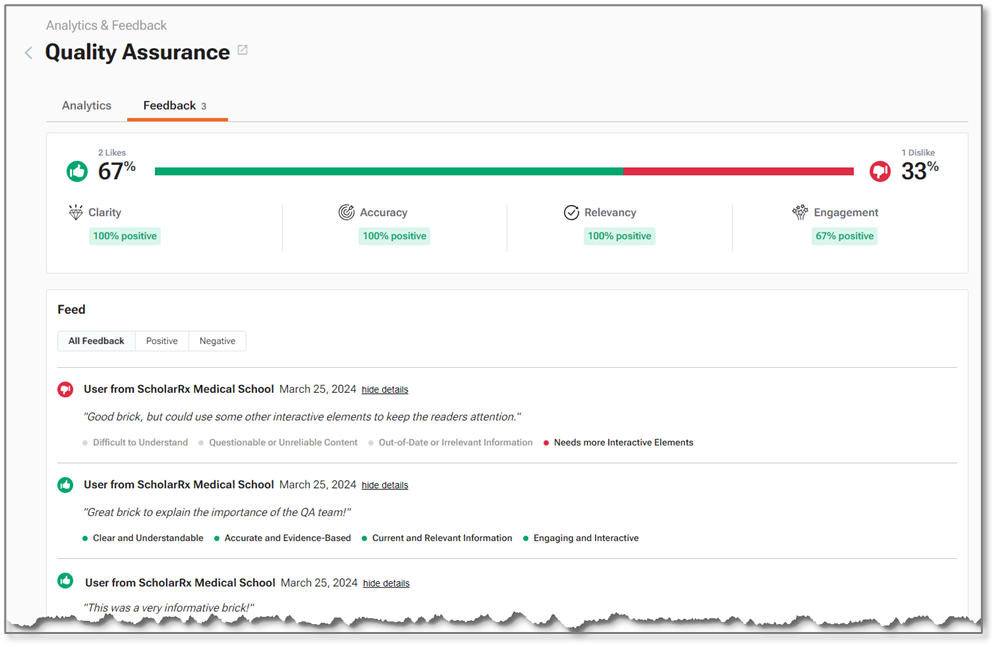Select the Feedback tab
The width and height of the screenshot is (996, 647).
(x=170, y=105)
